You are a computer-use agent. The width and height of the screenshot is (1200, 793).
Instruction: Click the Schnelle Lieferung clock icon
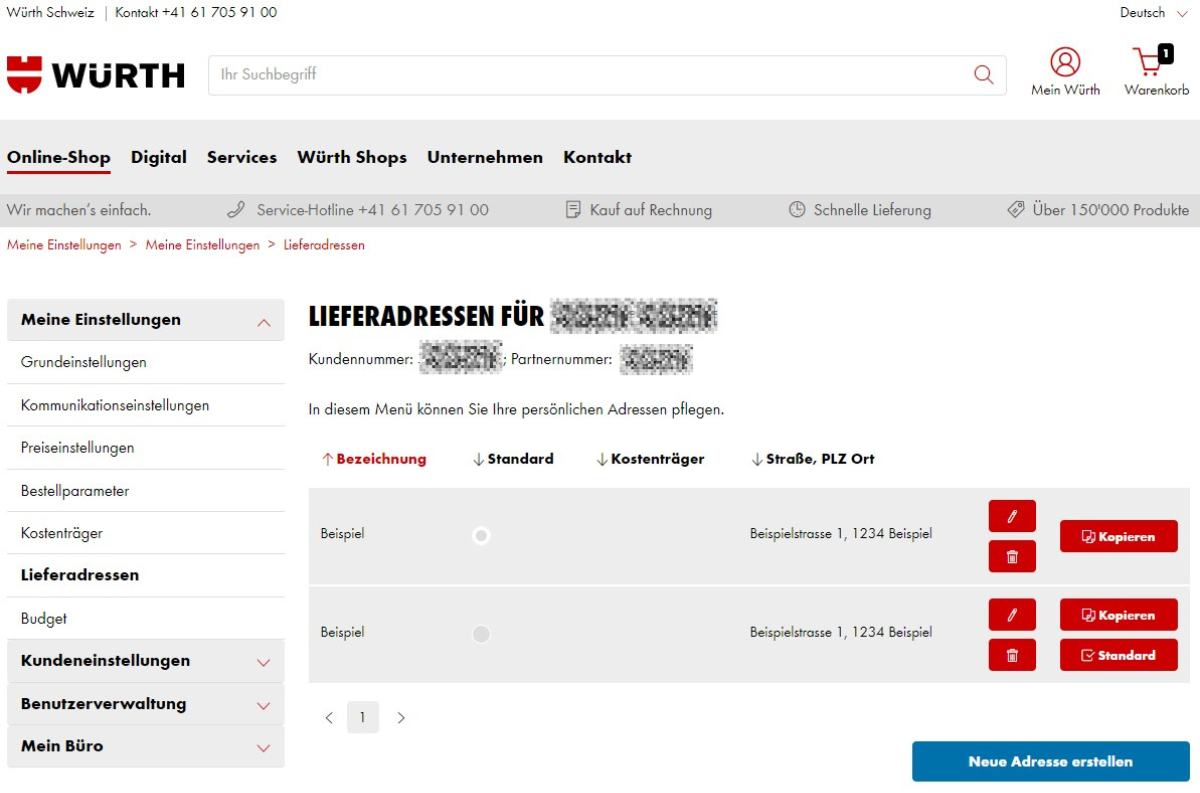click(797, 210)
